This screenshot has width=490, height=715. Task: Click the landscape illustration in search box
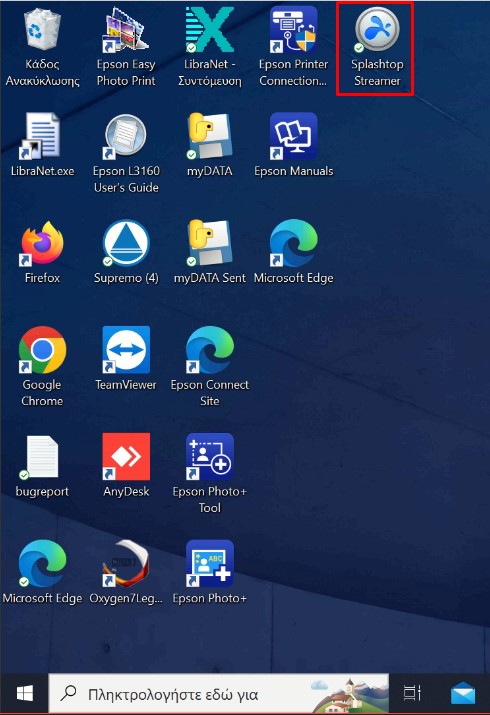tap(349, 694)
